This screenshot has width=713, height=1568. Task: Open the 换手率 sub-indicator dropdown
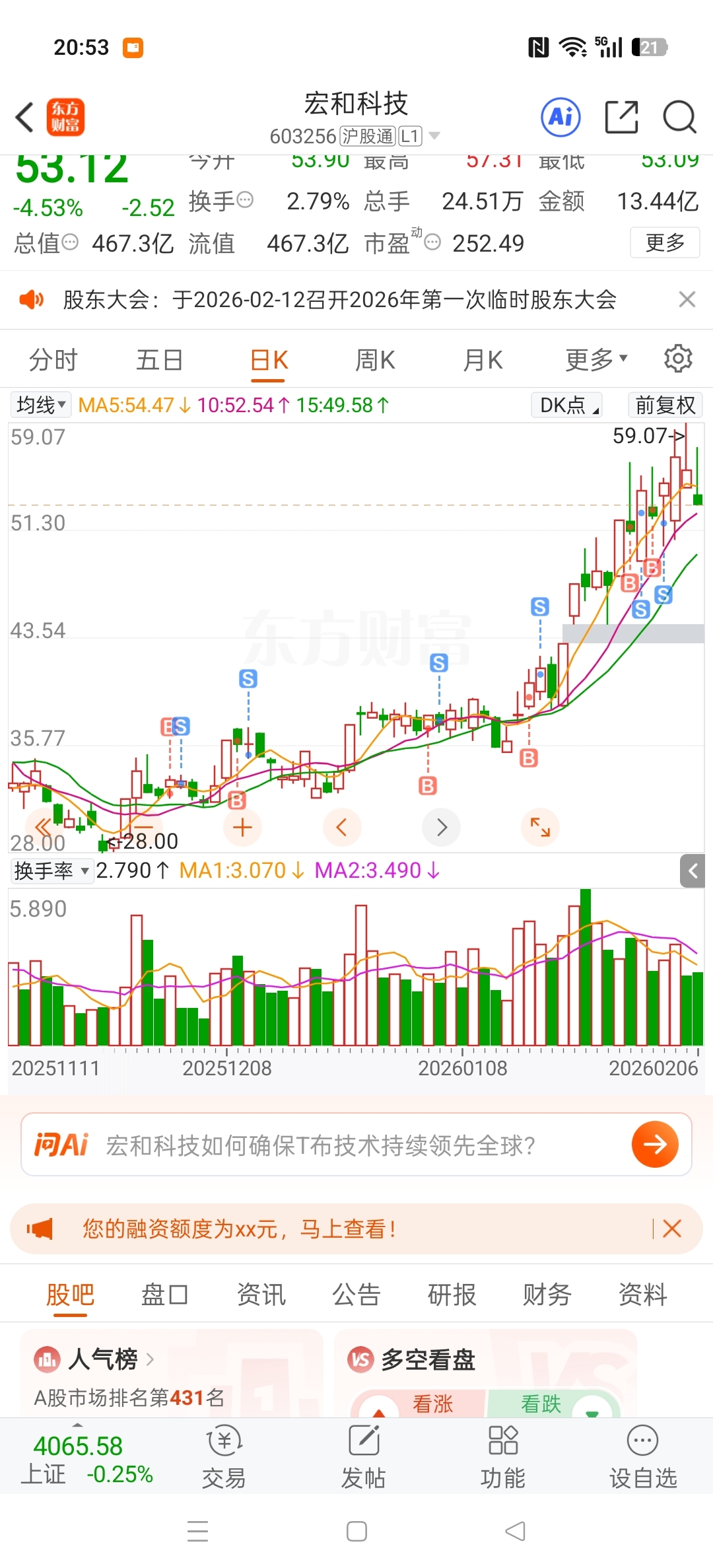click(x=51, y=871)
